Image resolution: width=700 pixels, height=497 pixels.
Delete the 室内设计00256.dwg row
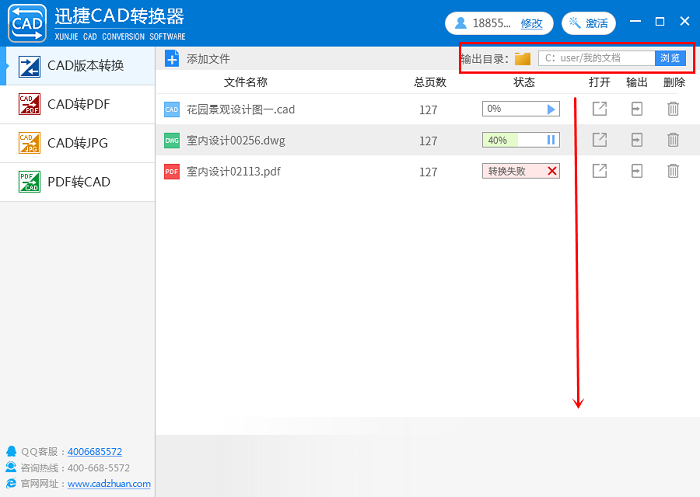coord(673,140)
